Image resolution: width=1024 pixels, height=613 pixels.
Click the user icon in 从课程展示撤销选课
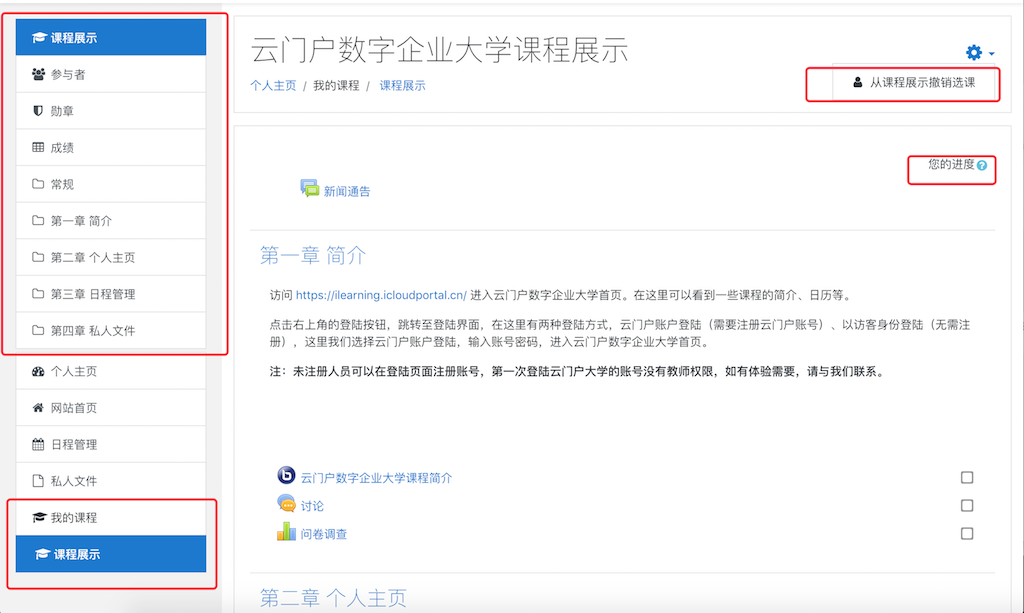(857, 82)
